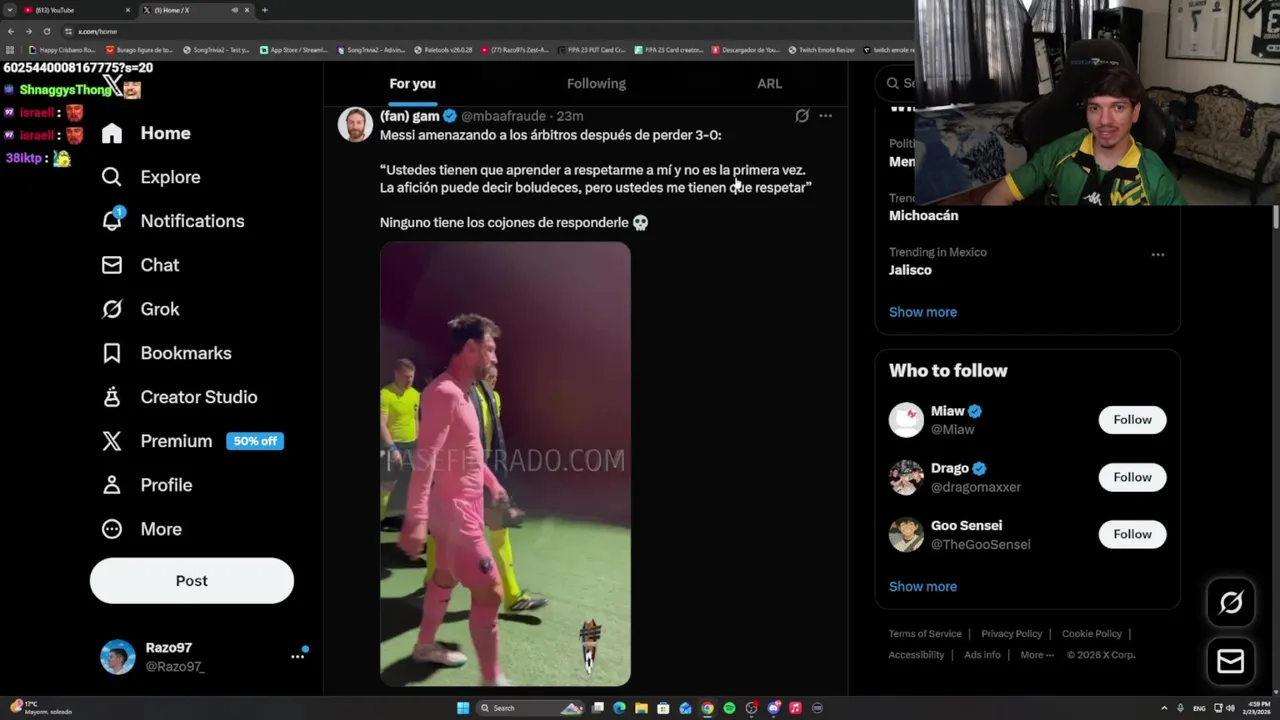1280x720 pixels.
Task: Open Razo97 account switcher dots
Action: pos(297,656)
